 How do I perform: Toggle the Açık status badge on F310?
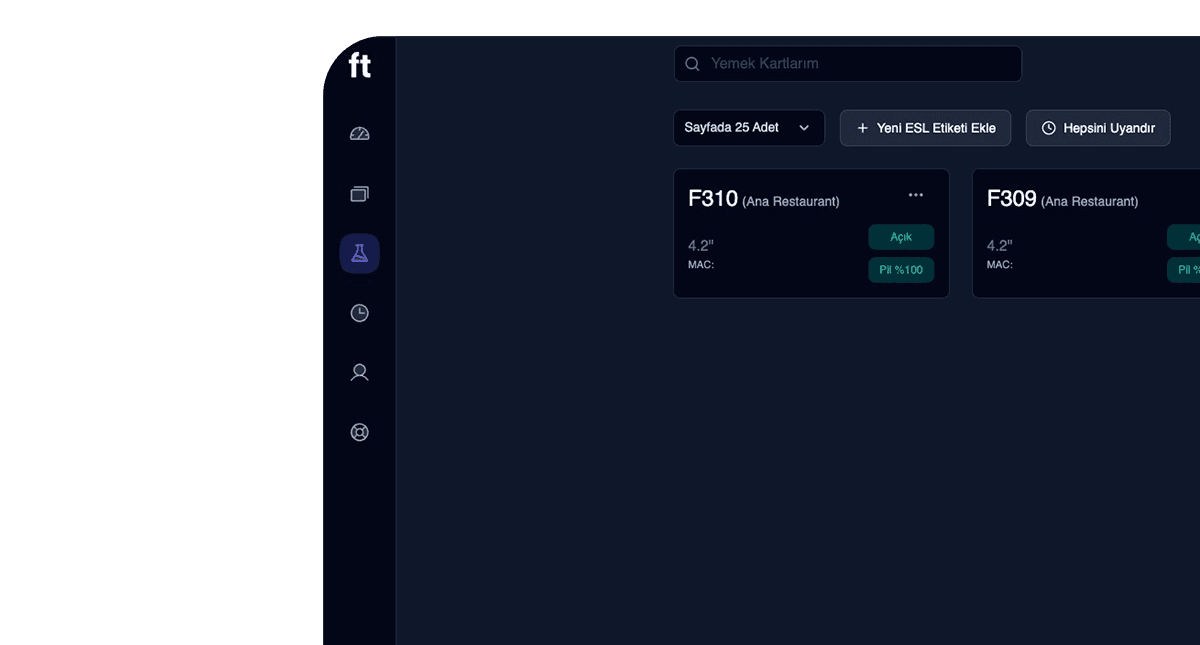pyautogui.click(x=901, y=237)
